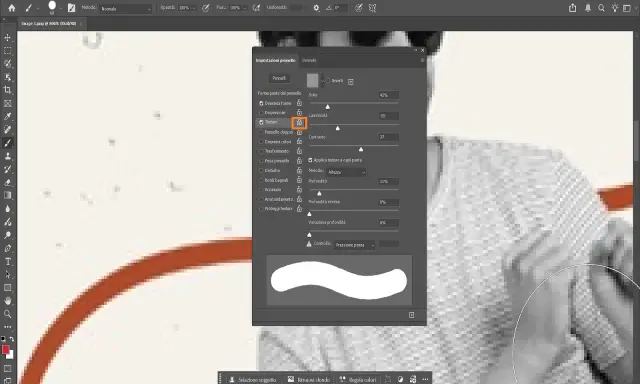Select the Eyedropper tool
Screen dimensions: 640x384
(7, 116)
